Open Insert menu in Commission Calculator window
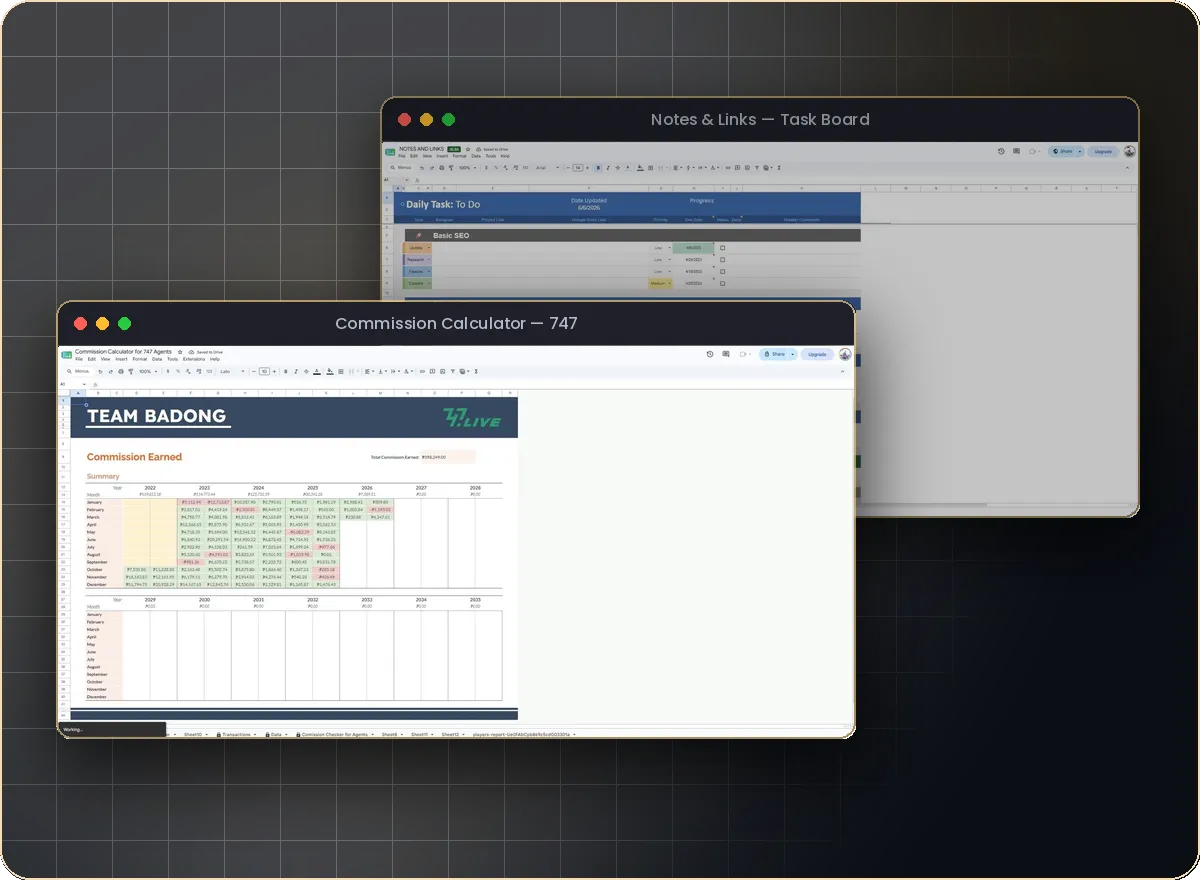Viewport: 1200px width, 880px height. [121, 359]
